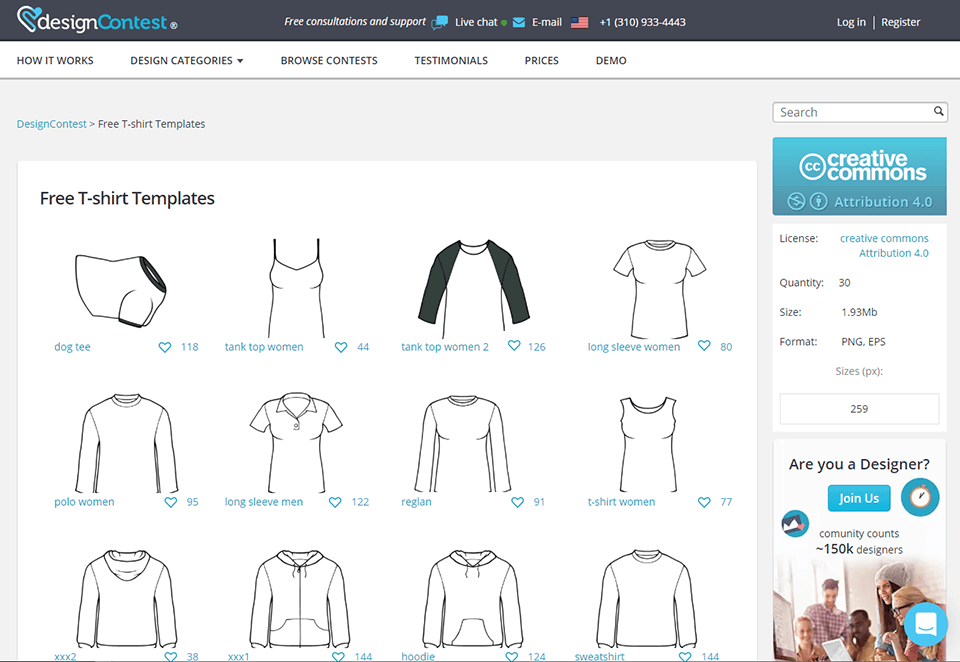Like the dog tee template
The image size is (960, 662).
click(x=165, y=347)
